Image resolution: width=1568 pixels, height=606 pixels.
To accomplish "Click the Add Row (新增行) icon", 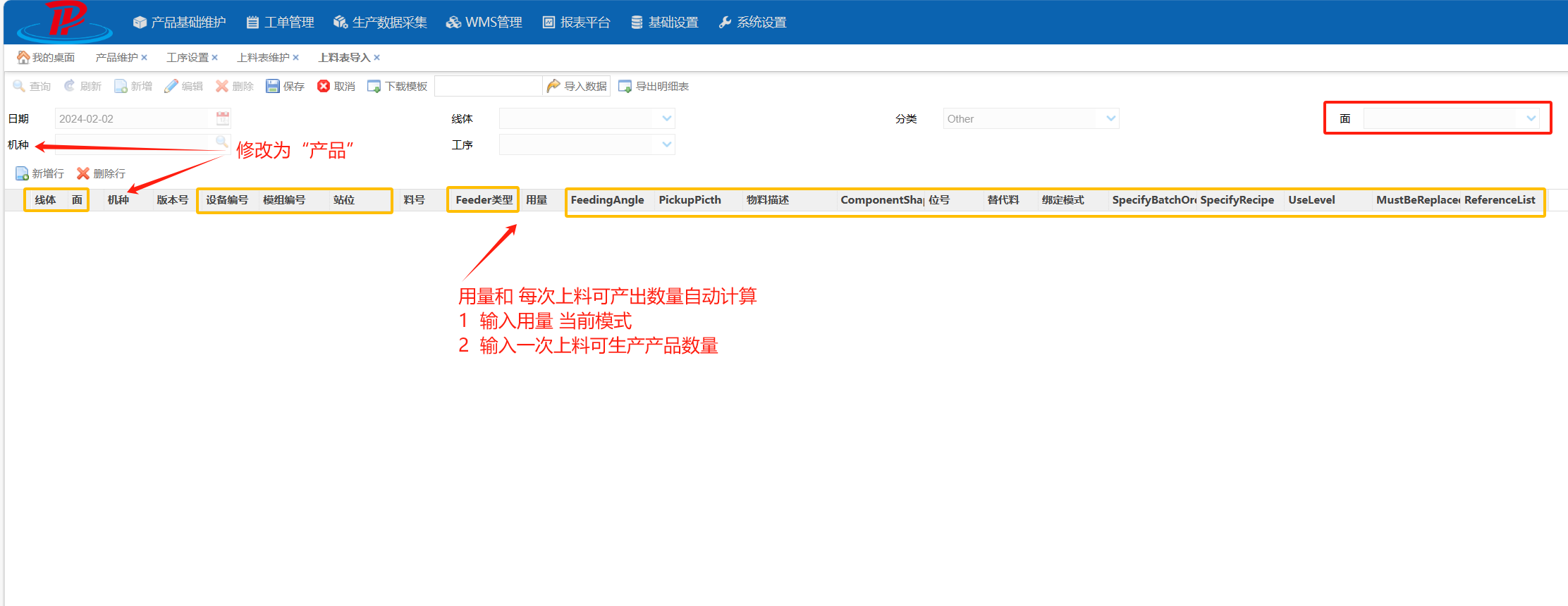I will point(22,173).
